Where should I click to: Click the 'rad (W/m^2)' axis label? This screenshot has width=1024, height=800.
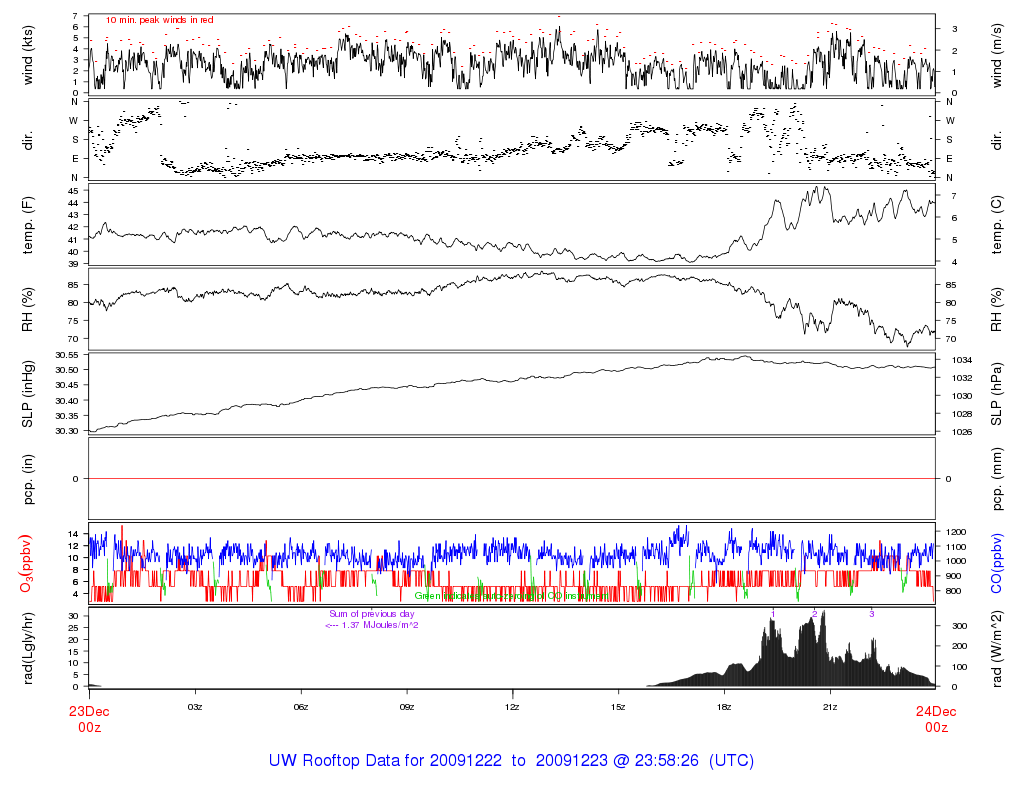click(996, 648)
